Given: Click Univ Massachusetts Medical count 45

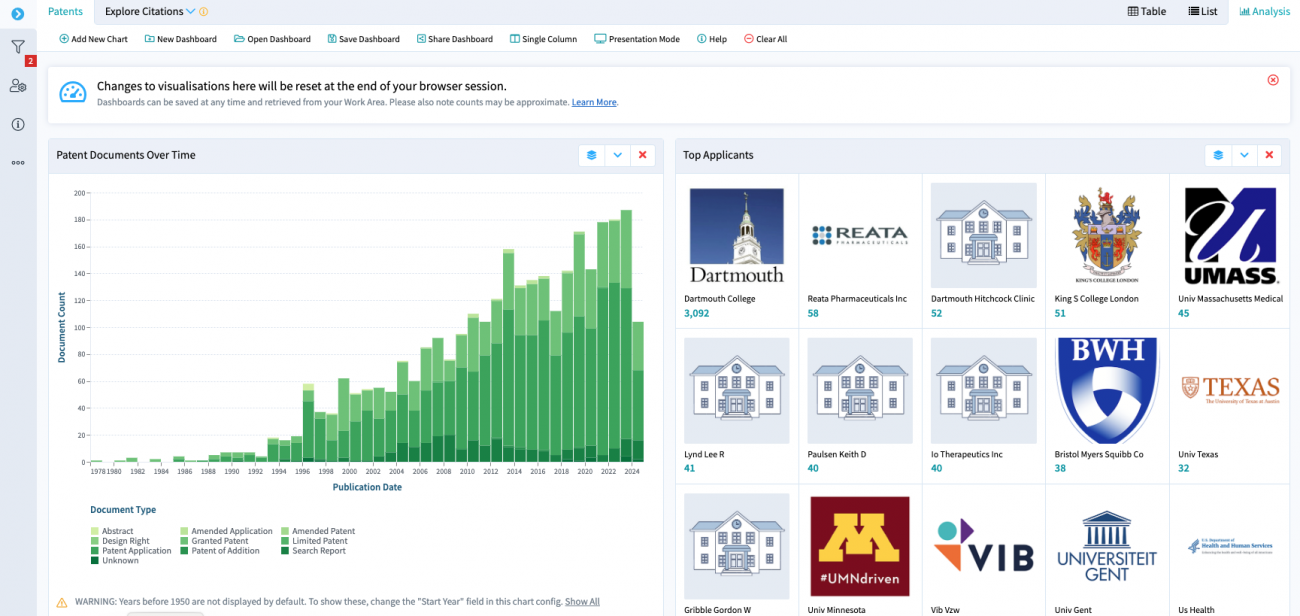Looking at the screenshot, I should (x=1184, y=313).
